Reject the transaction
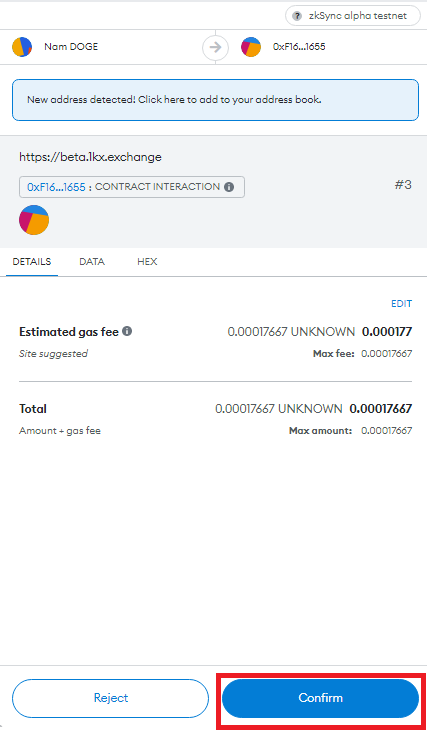The image size is (427, 753). tap(110, 698)
